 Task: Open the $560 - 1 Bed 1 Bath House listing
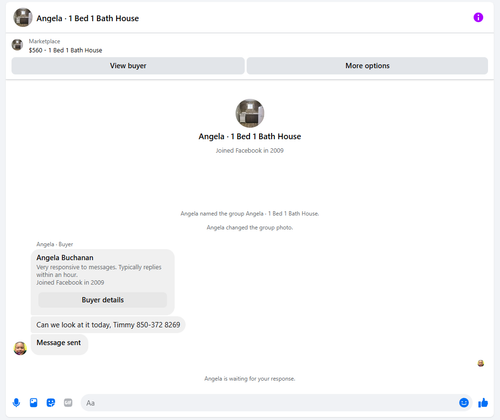coord(65,50)
